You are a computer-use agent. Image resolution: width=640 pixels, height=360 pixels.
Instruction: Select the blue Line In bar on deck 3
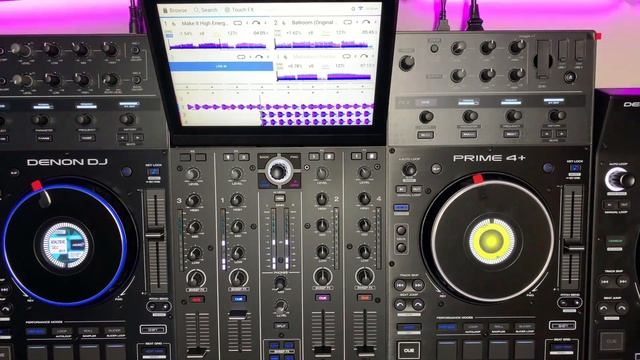pos(221,66)
